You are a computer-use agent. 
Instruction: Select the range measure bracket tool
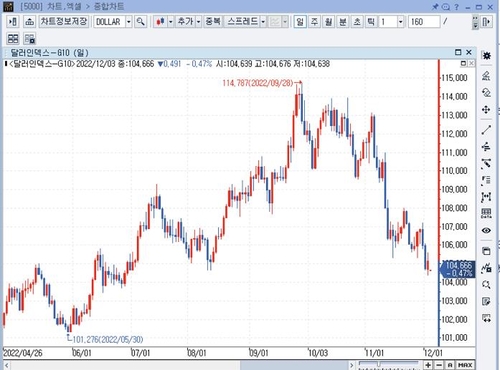(486, 197)
